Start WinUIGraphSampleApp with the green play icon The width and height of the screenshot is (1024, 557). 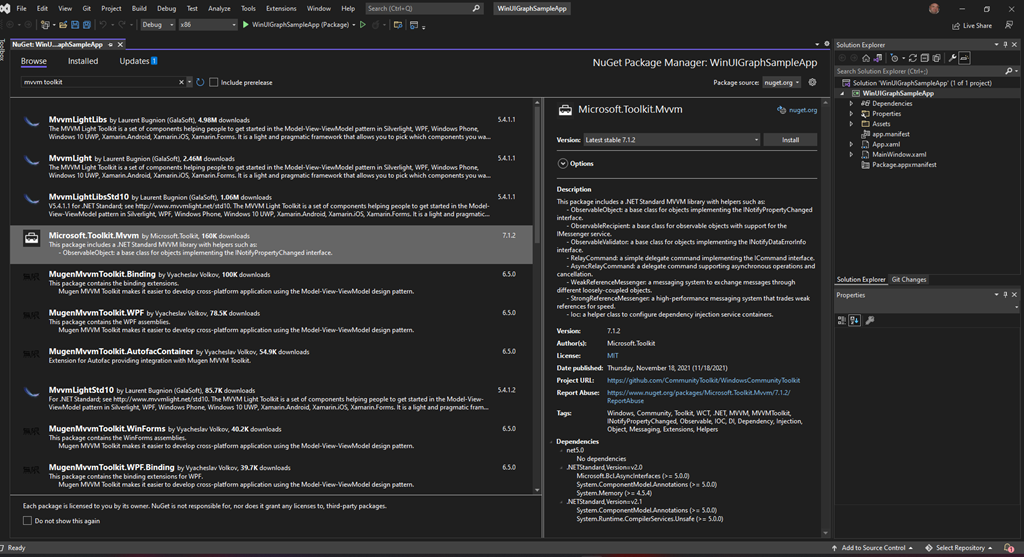tap(246, 24)
